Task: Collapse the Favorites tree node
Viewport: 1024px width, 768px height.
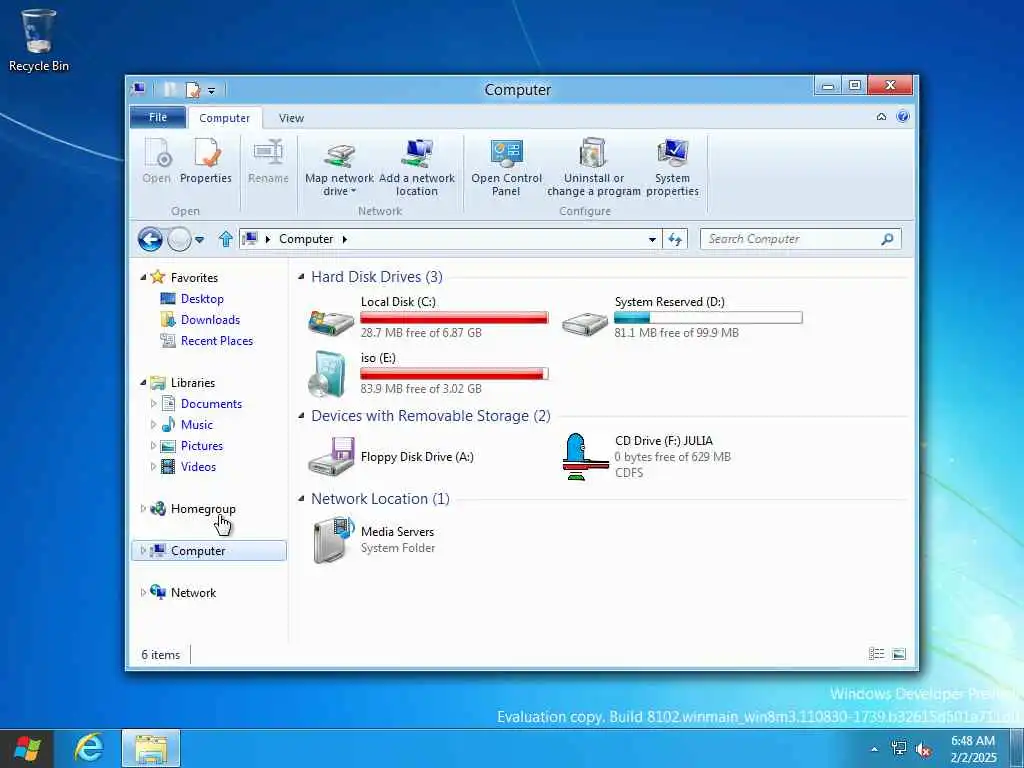Action: tap(144, 277)
